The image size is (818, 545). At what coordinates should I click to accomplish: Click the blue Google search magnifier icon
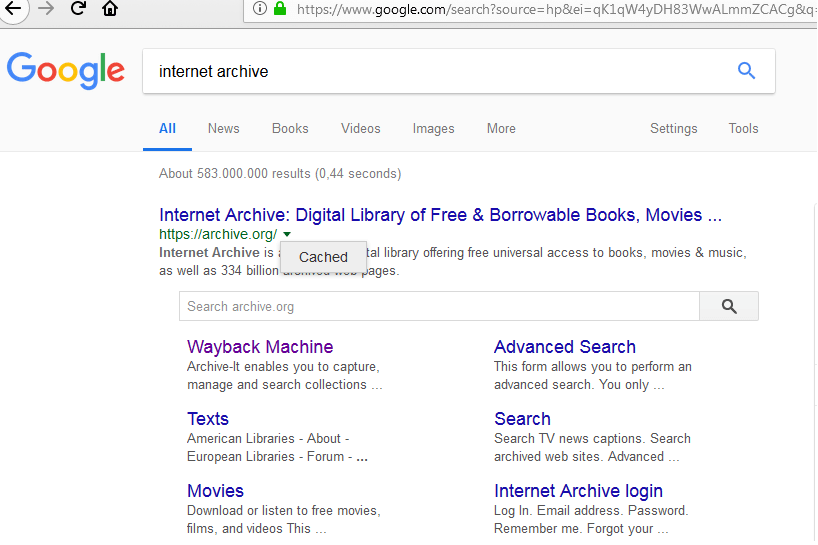tap(746, 71)
